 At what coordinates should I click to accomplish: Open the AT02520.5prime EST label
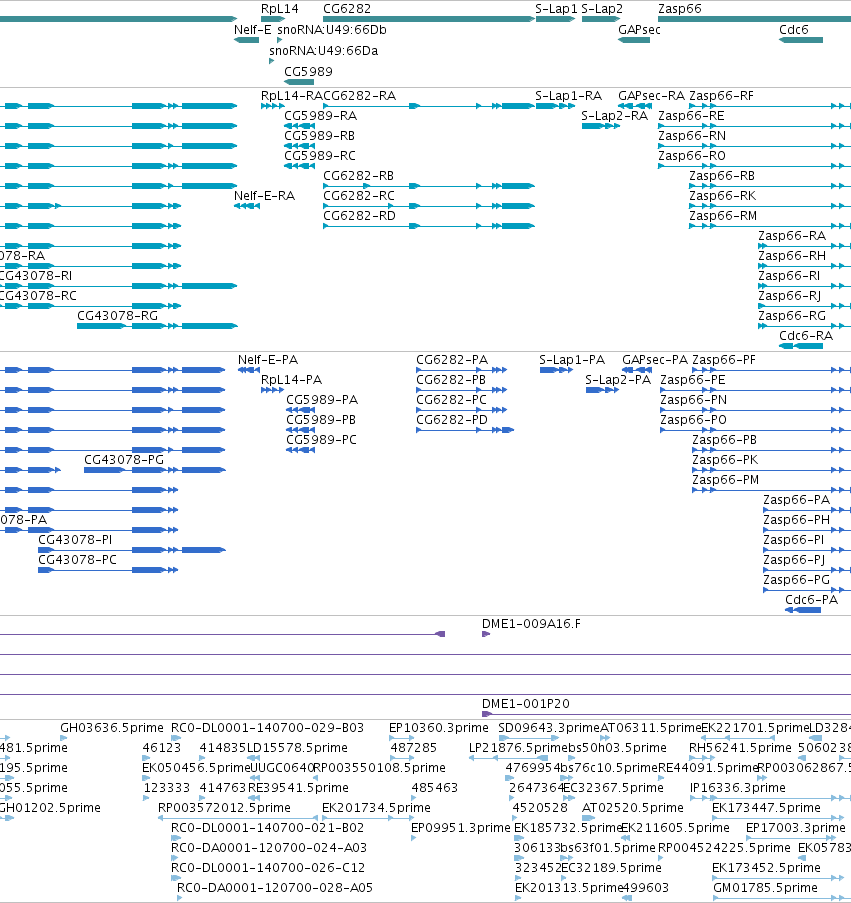[x=632, y=808]
